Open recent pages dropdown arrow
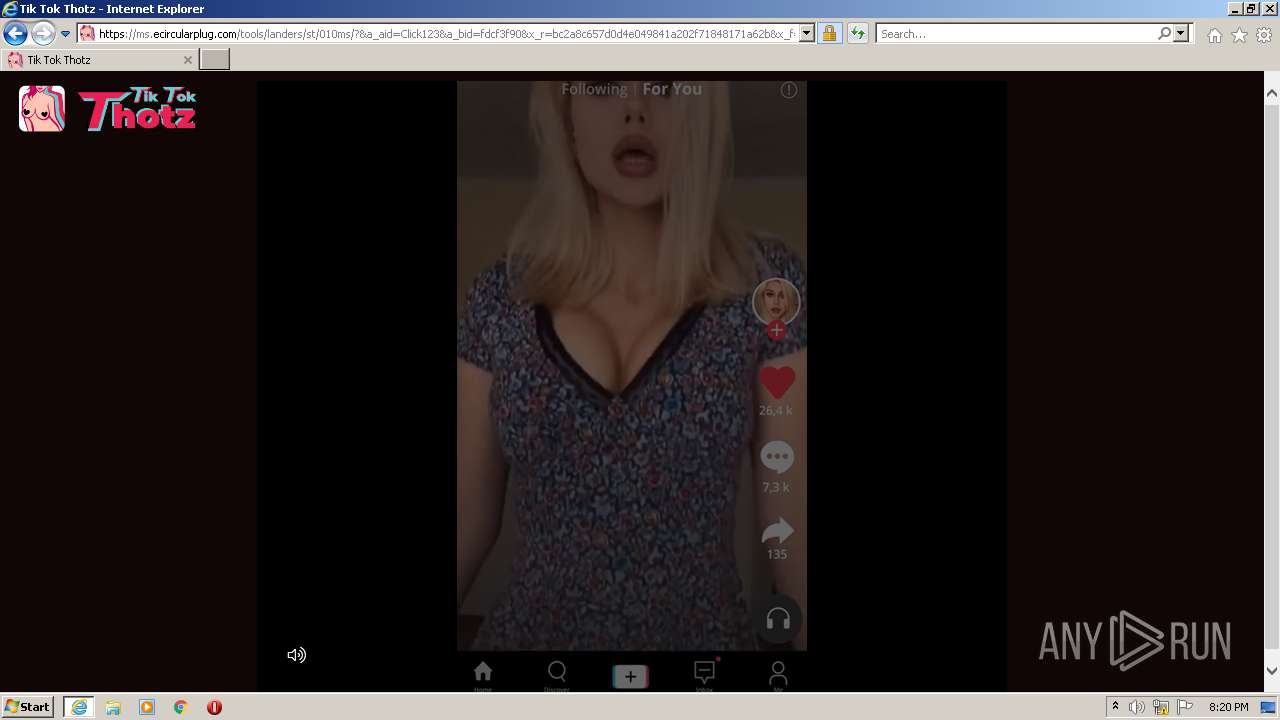 [65, 34]
